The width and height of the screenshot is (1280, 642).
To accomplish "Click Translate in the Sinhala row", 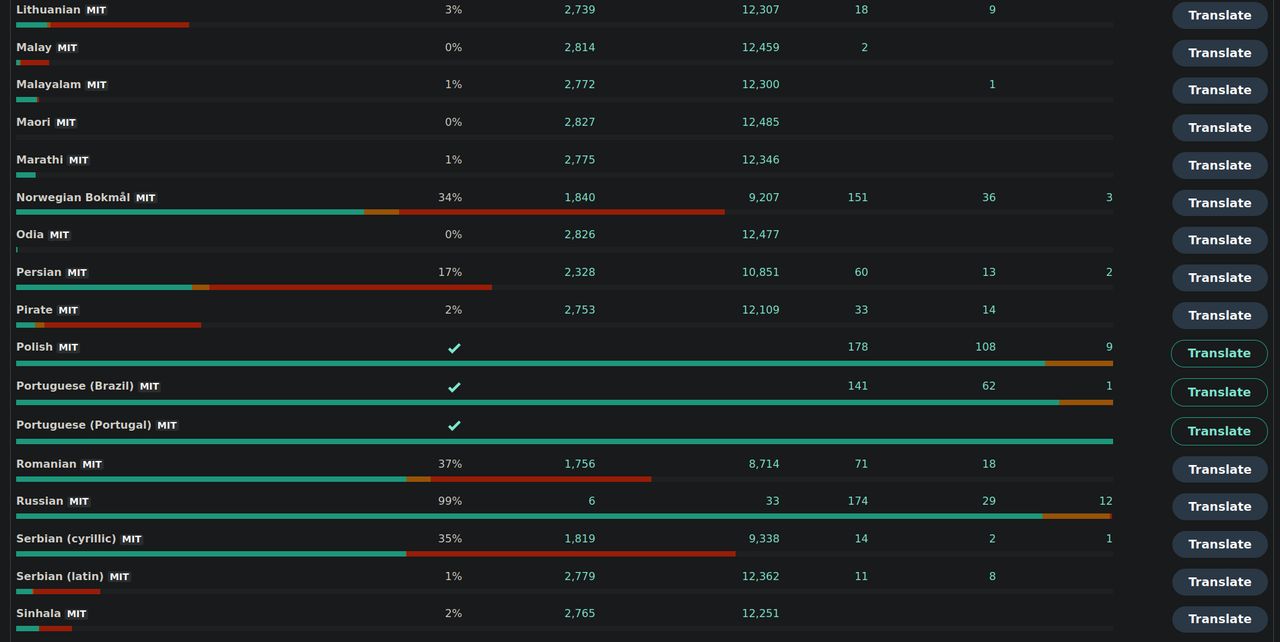I will point(1219,619).
